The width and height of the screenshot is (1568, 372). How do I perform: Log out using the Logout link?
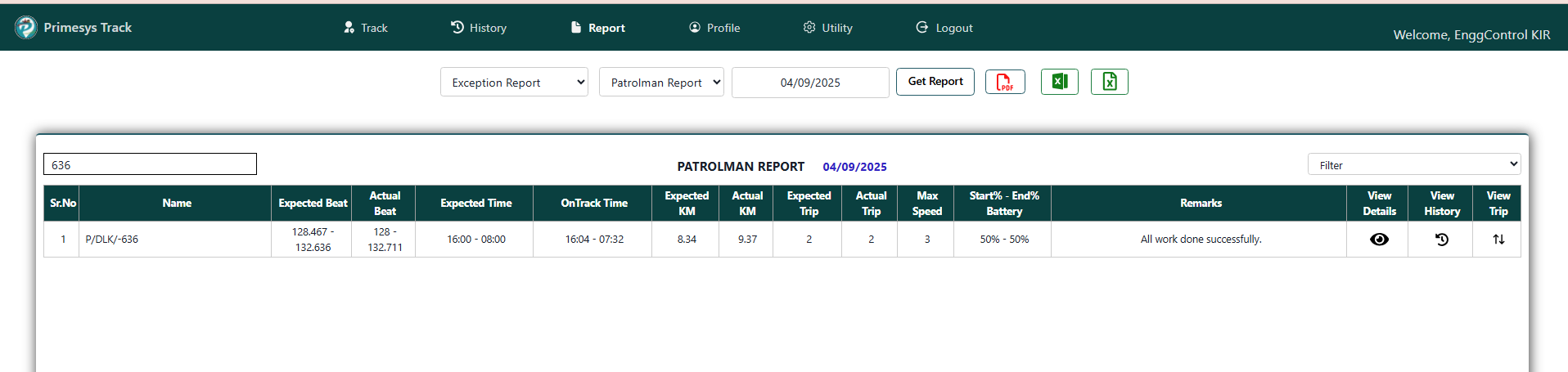[x=944, y=28]
